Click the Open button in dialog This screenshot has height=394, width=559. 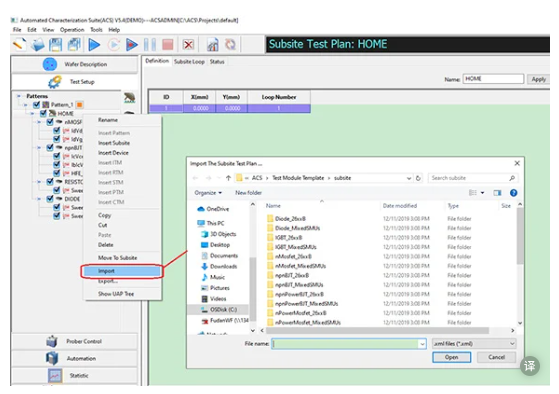point(451,357)
